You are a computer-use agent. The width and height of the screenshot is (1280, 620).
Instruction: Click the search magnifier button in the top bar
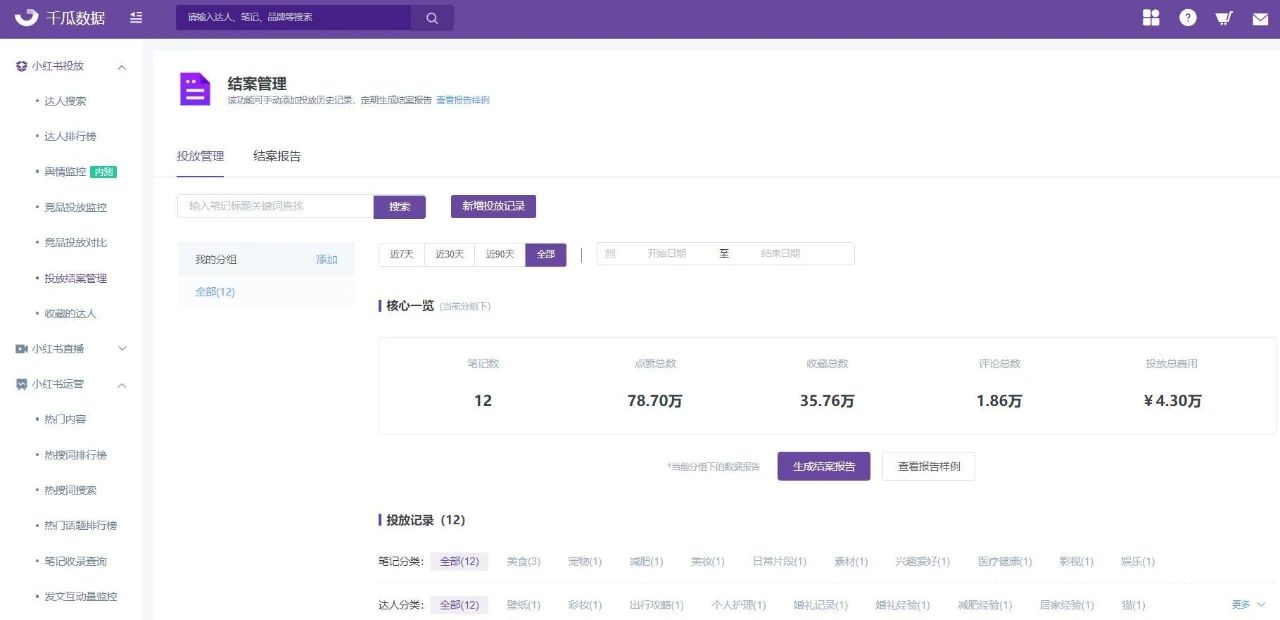coord(432,18)
